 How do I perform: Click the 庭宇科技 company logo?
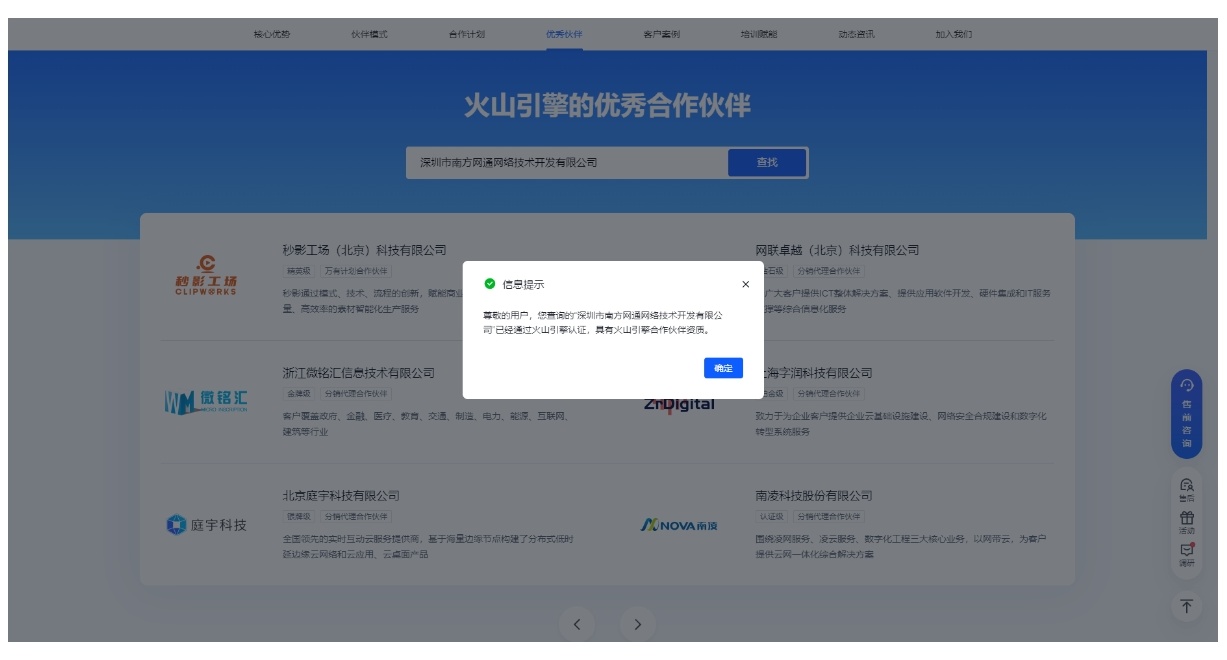click(x=206, y=525)
